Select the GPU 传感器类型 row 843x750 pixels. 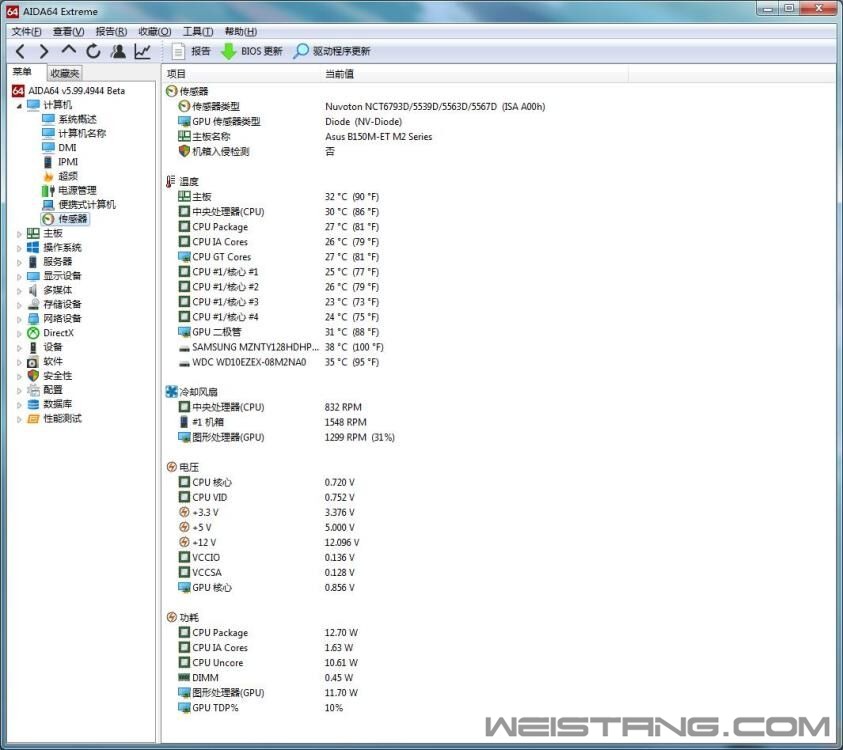pos(290,122)
